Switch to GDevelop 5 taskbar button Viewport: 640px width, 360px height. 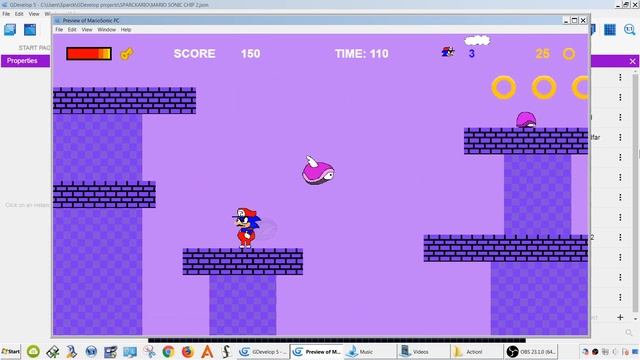[263, 351]
